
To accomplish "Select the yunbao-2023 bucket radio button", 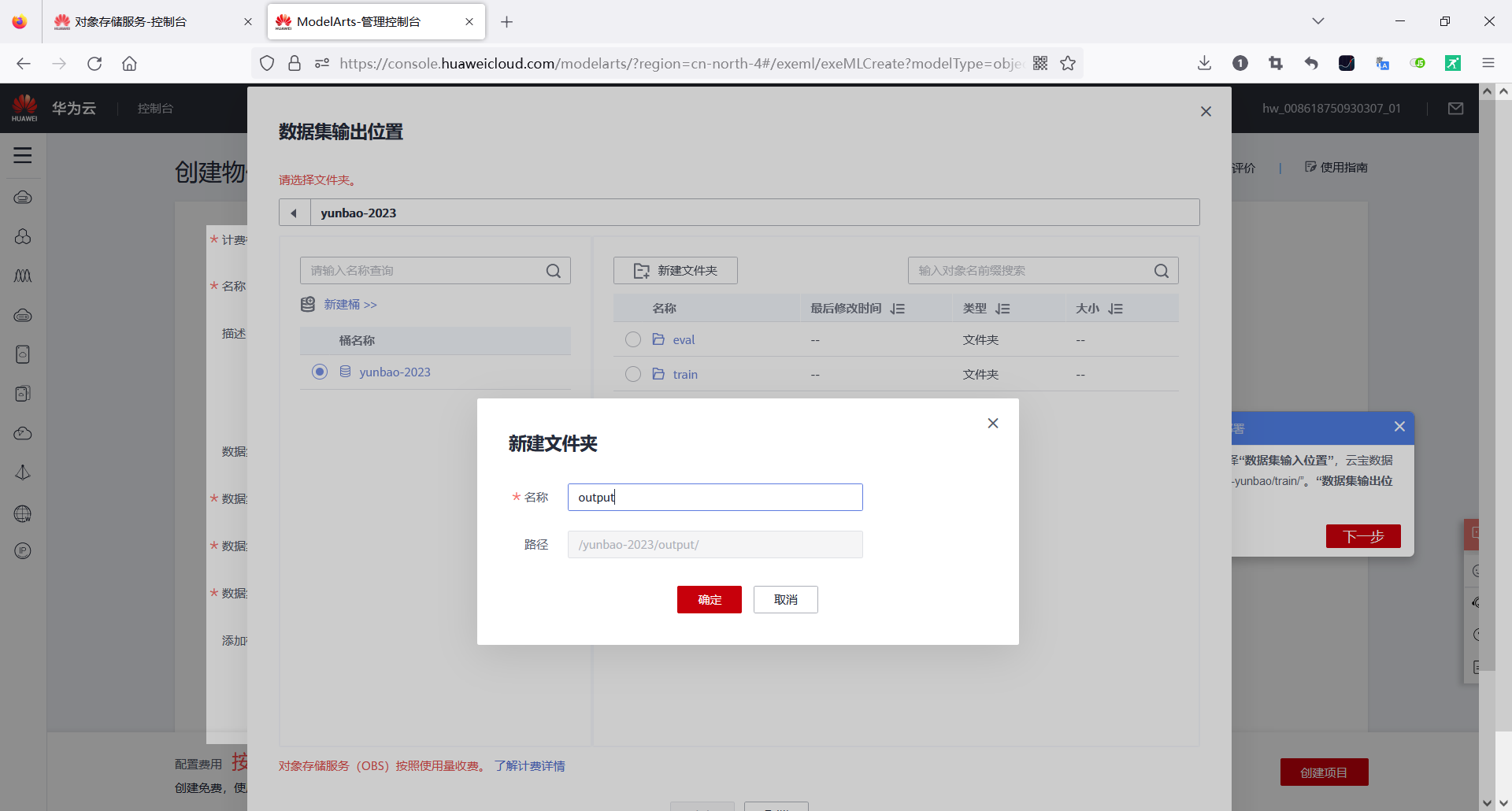I will coord(319,372).
